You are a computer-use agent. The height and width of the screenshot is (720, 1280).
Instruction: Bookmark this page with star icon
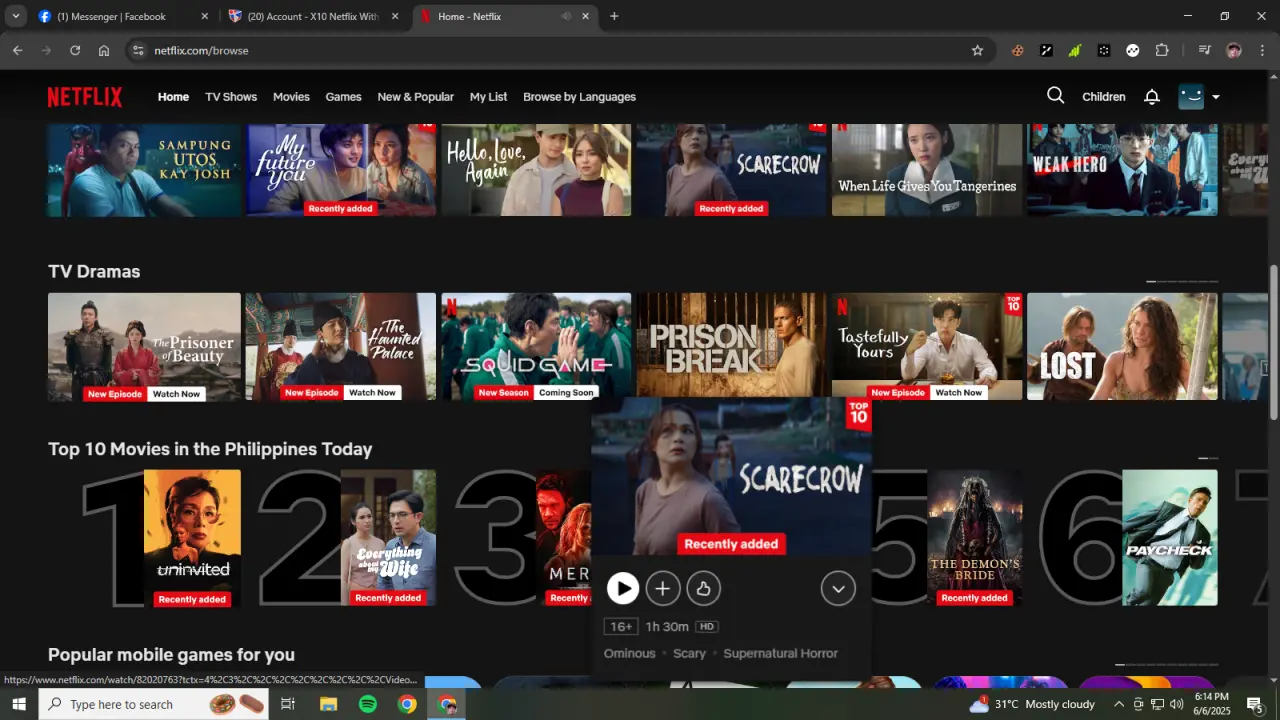[977, 50]
